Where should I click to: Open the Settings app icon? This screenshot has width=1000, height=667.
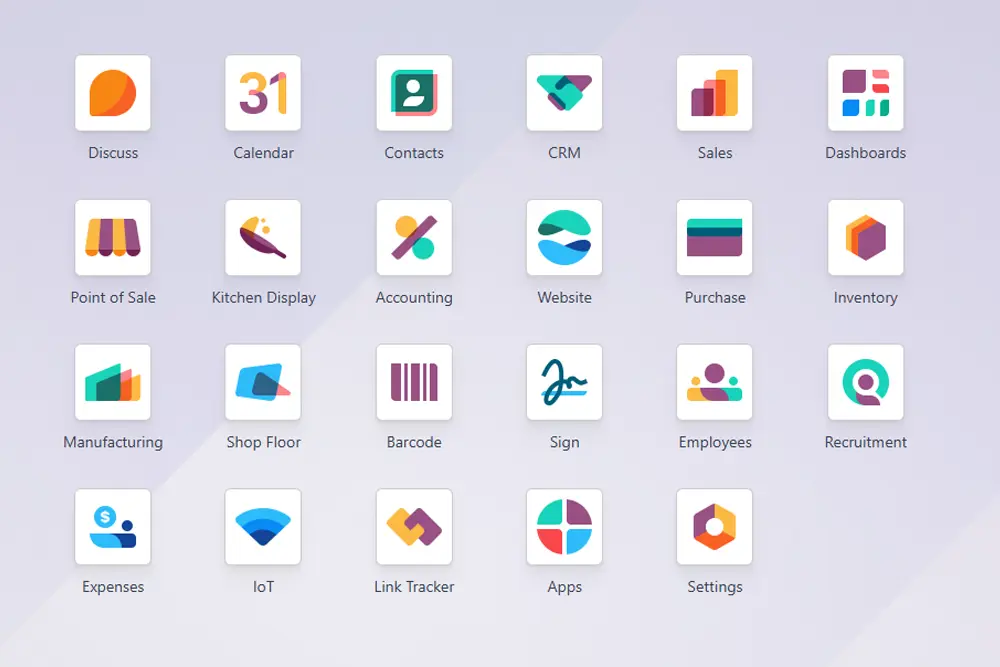click(x=714, y=527)
